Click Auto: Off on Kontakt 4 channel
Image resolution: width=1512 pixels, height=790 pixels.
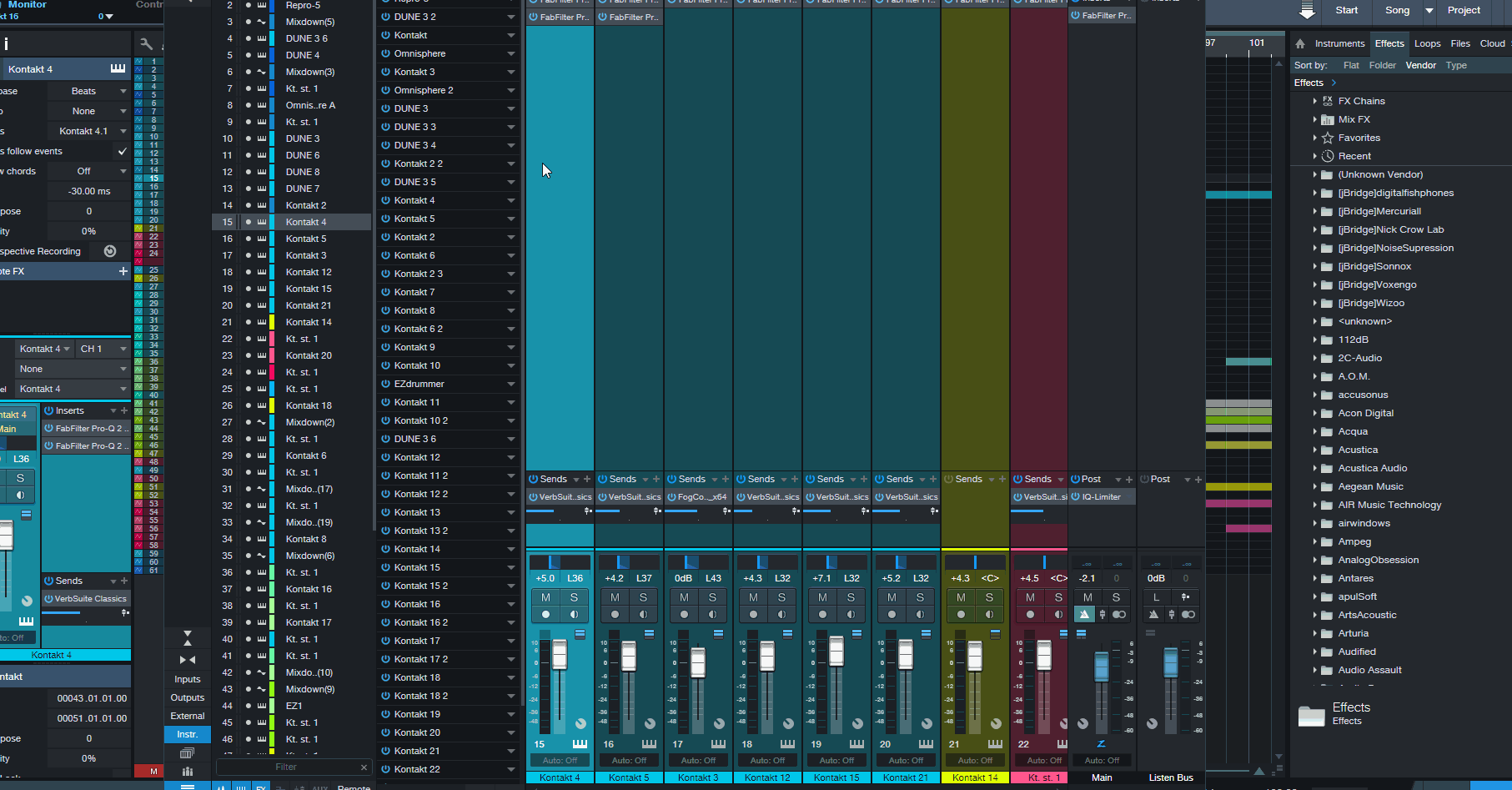coord(560,760)
